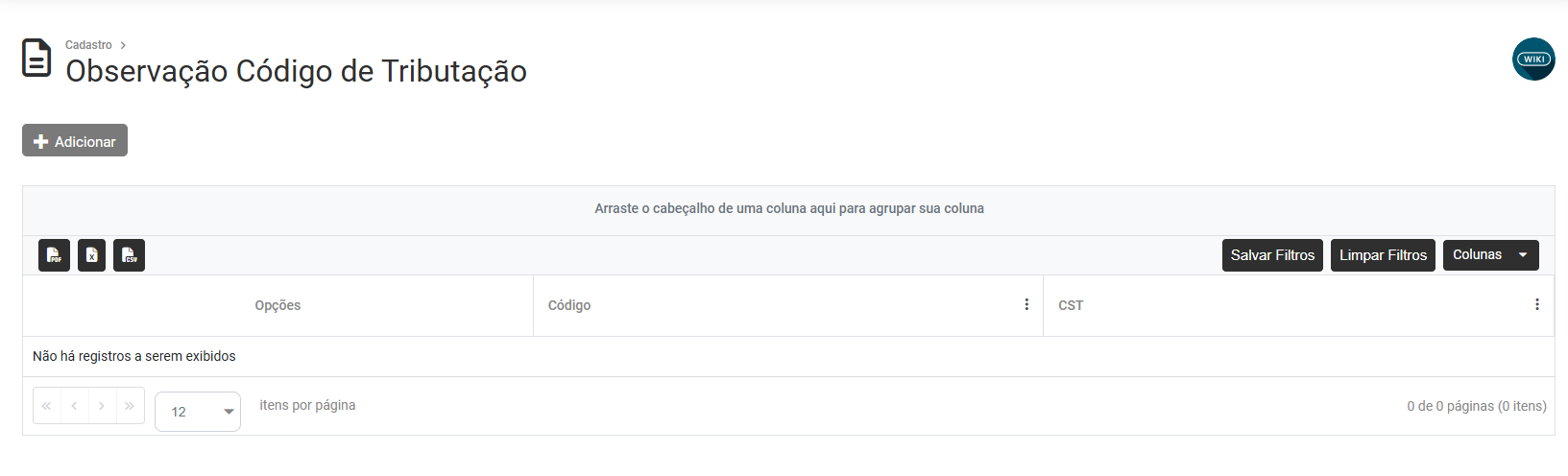This screenshot has height=476, width=1568.
Task: Open the Código column options menu
Action: click(x=1026, y=304)
